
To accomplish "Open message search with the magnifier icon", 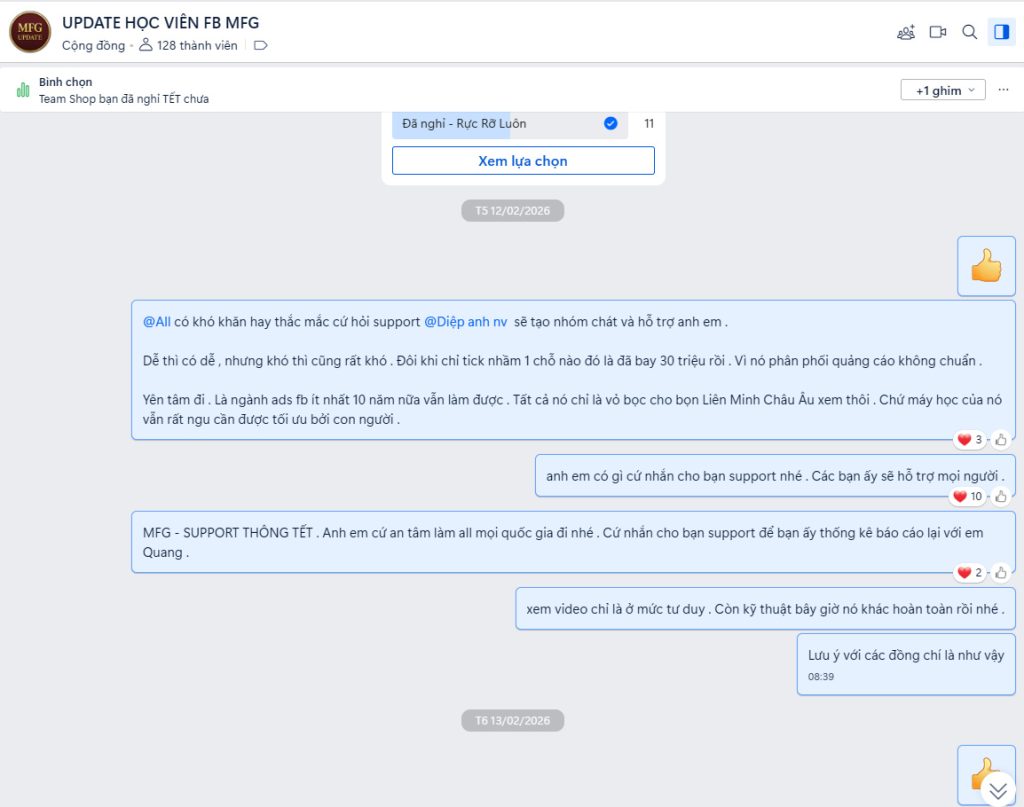I will pyautogui.click(x=969, y=32).
